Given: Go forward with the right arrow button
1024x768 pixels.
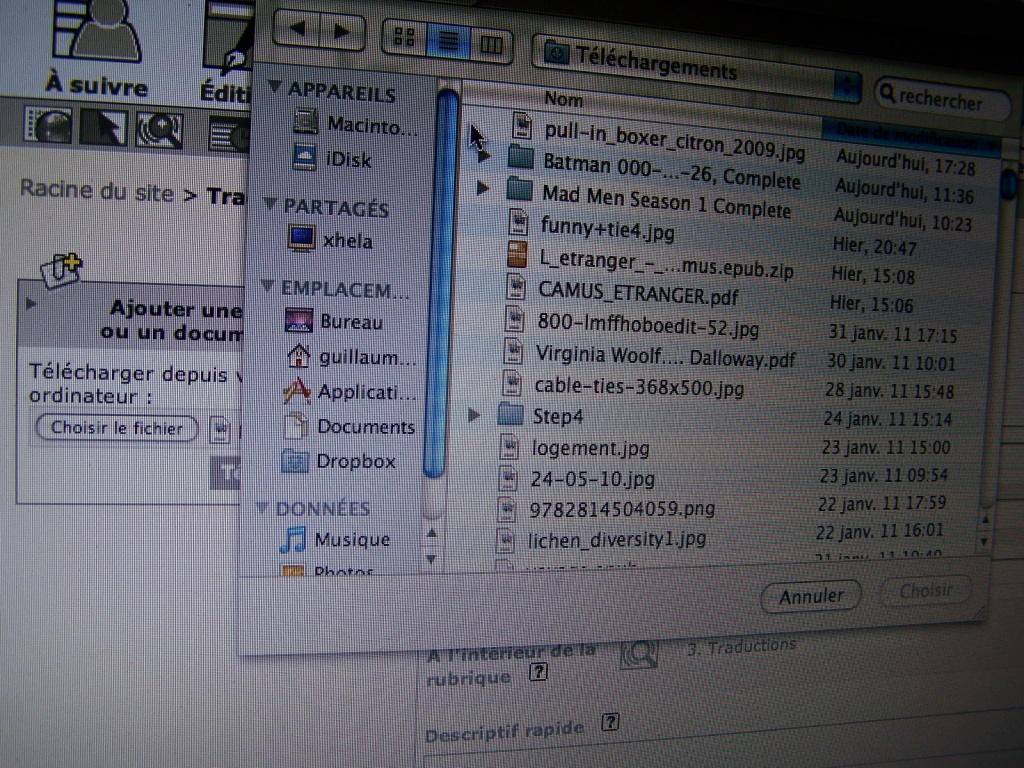Looking at the screenshot, I should 342,31.
